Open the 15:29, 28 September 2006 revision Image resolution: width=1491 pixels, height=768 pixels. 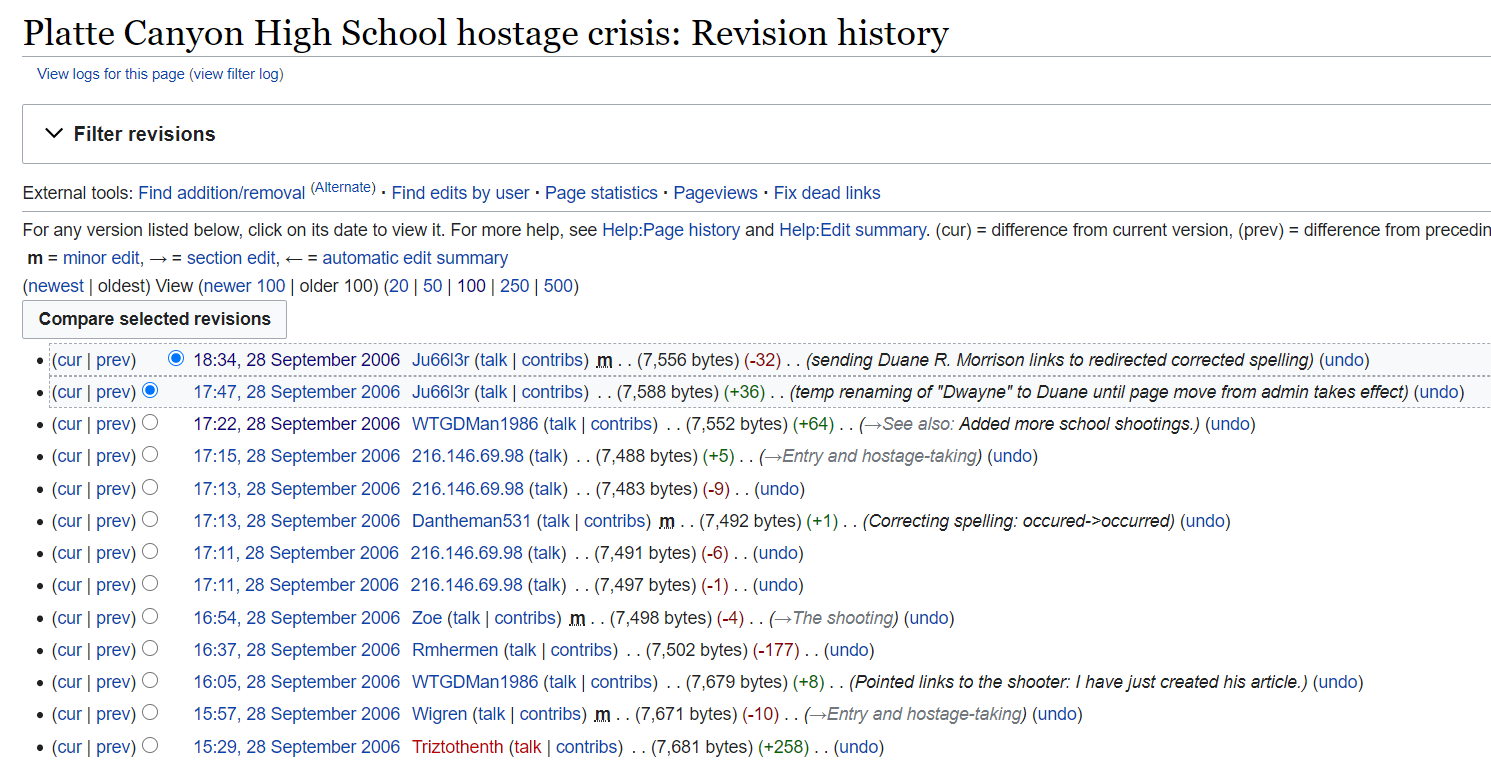(297, 747)
